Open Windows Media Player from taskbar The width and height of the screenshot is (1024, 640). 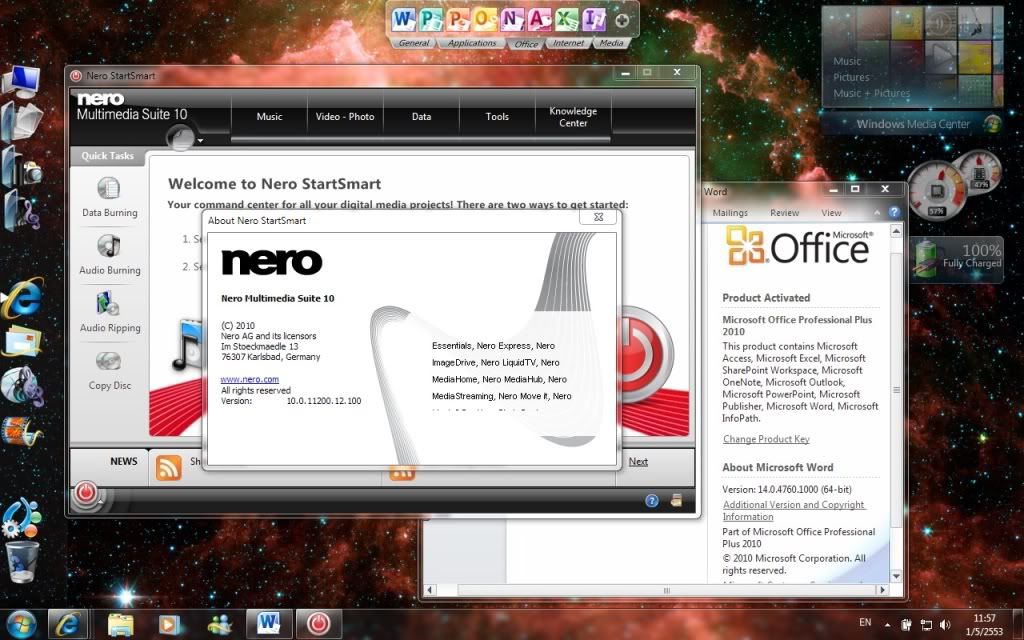168,624
